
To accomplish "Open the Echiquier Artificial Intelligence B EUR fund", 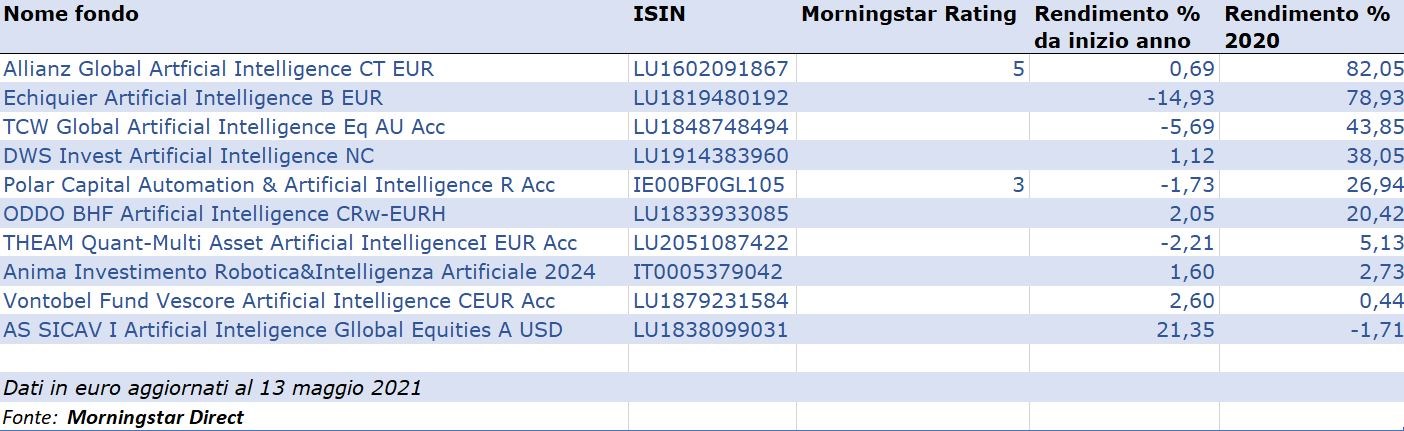I will point(193,98).
